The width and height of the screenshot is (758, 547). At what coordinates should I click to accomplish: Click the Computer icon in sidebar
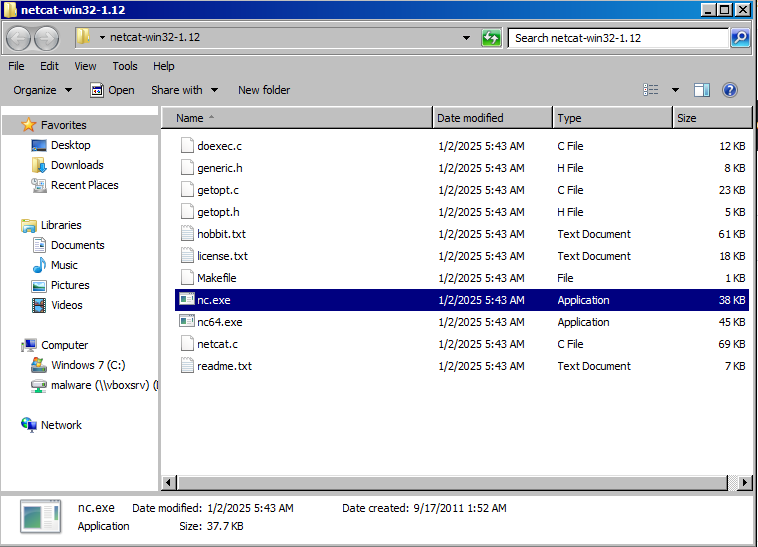click(x=29, y=345)
